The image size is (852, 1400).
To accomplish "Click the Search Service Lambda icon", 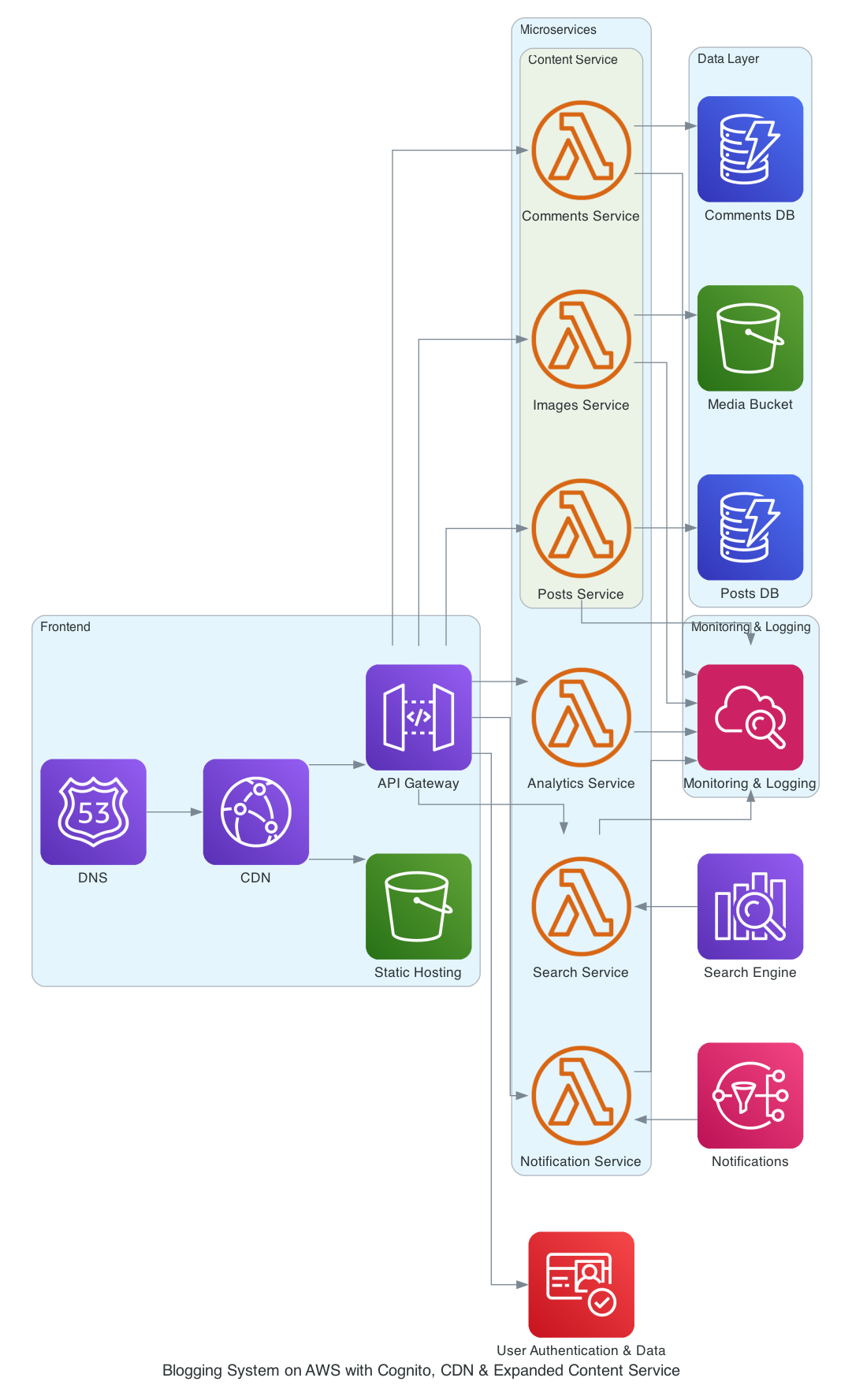I will tap(581, 906).
